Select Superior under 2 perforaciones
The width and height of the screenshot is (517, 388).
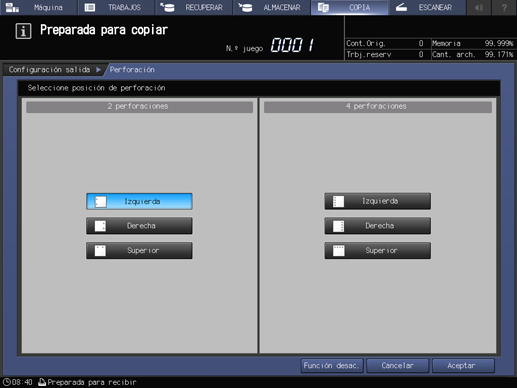coord(139,250)
